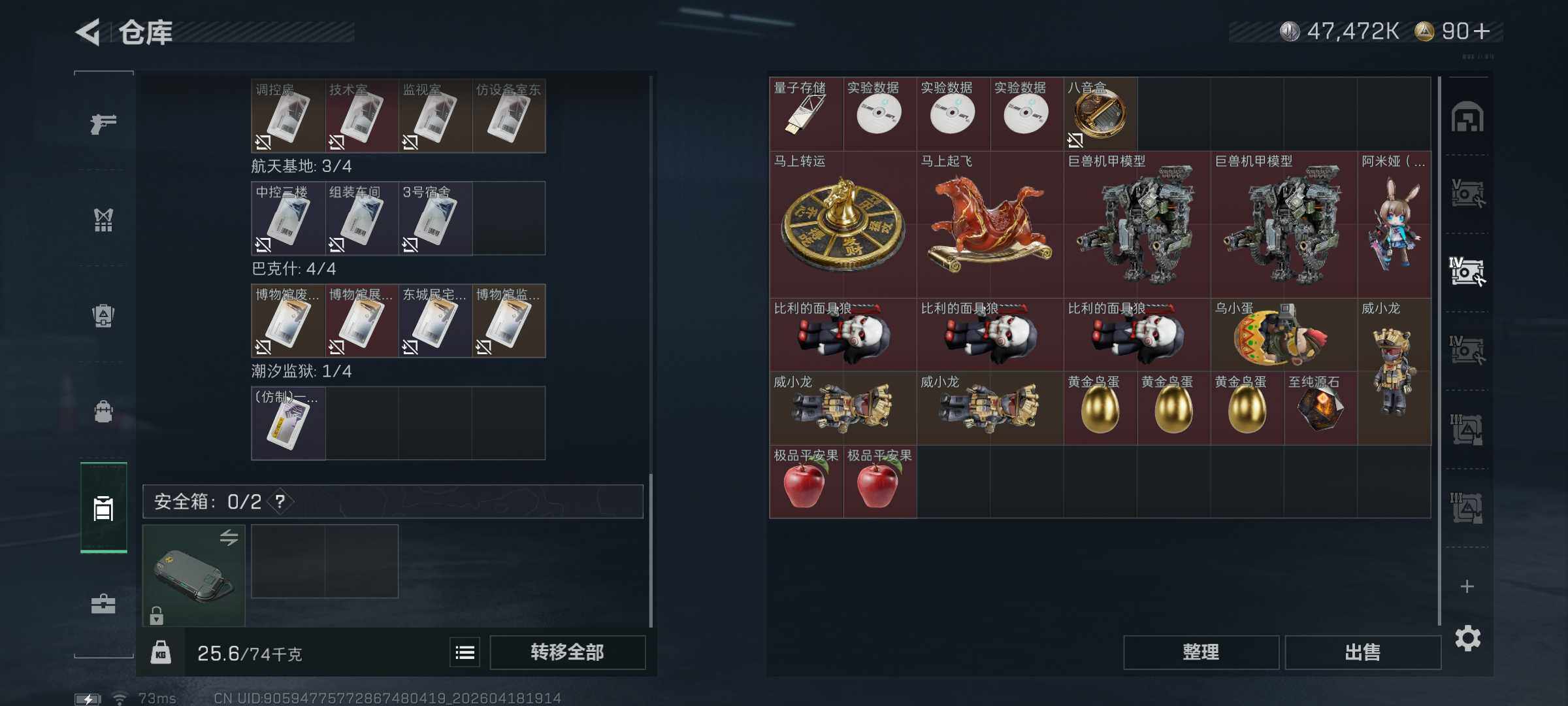
Task: Click the 转移全部 button
Action: pyautogui.click(x=567, y=652)
